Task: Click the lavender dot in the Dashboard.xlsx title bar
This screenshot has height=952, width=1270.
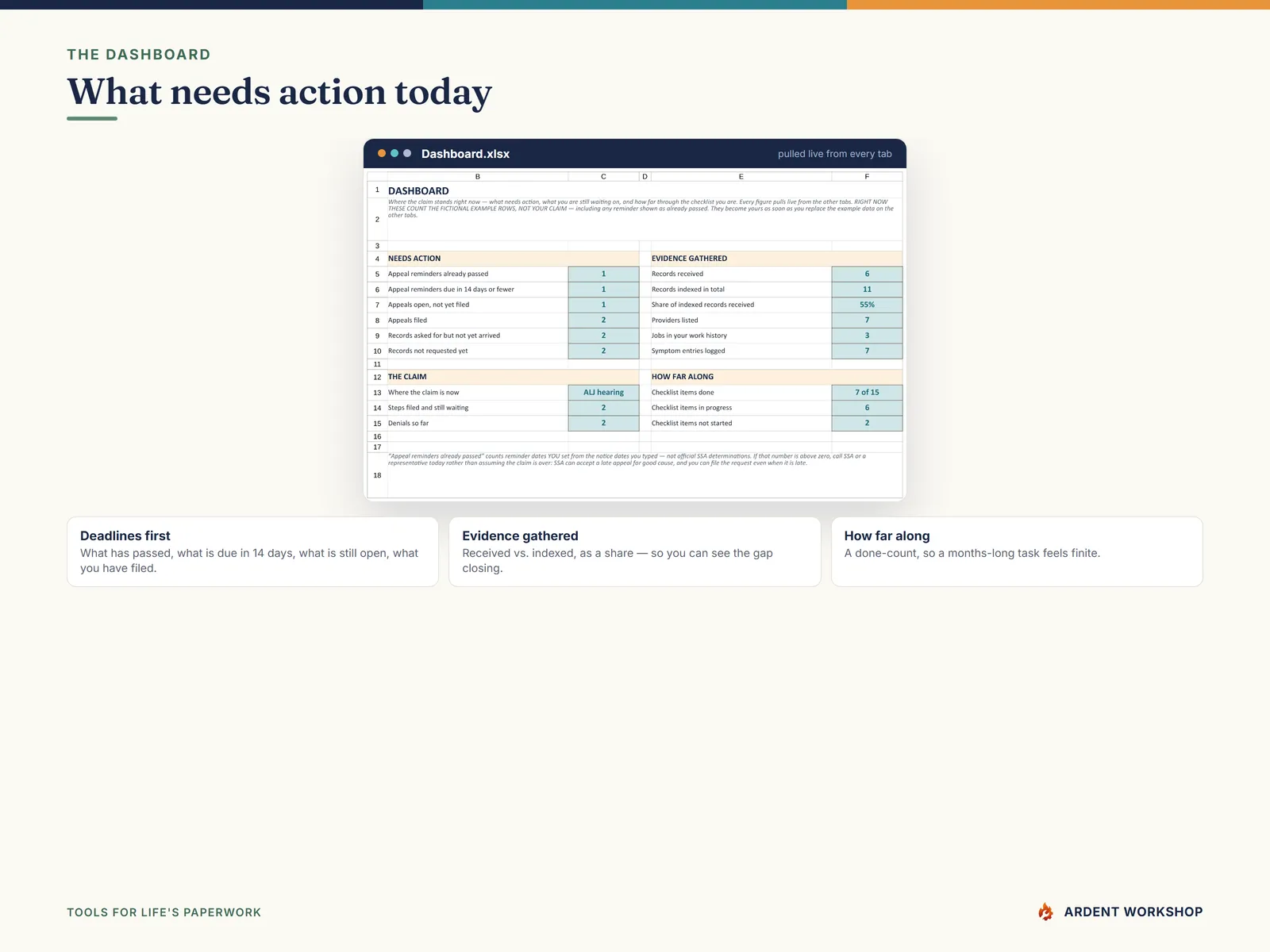Action: (407, 153)
